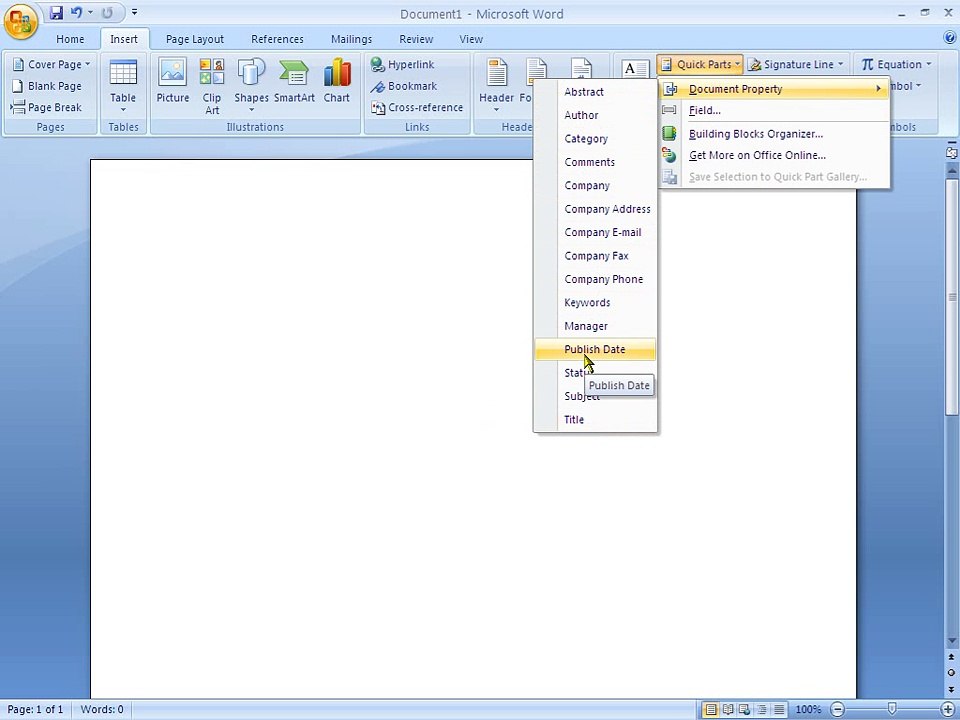
Task: Switch to Print Layout view
Action: [710, 710]
